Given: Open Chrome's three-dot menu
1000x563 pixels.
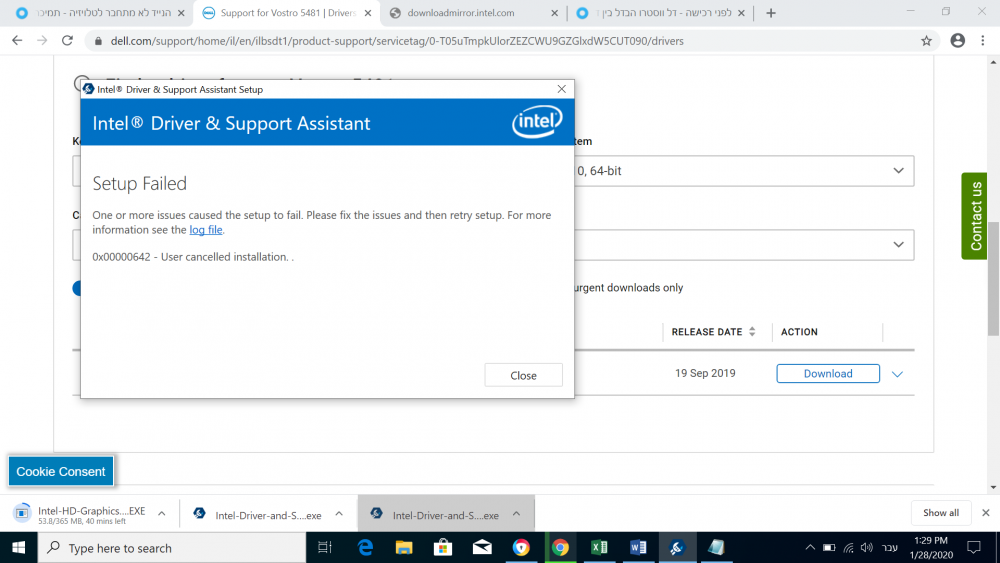Looking at the screenshot, I should 983,40.
